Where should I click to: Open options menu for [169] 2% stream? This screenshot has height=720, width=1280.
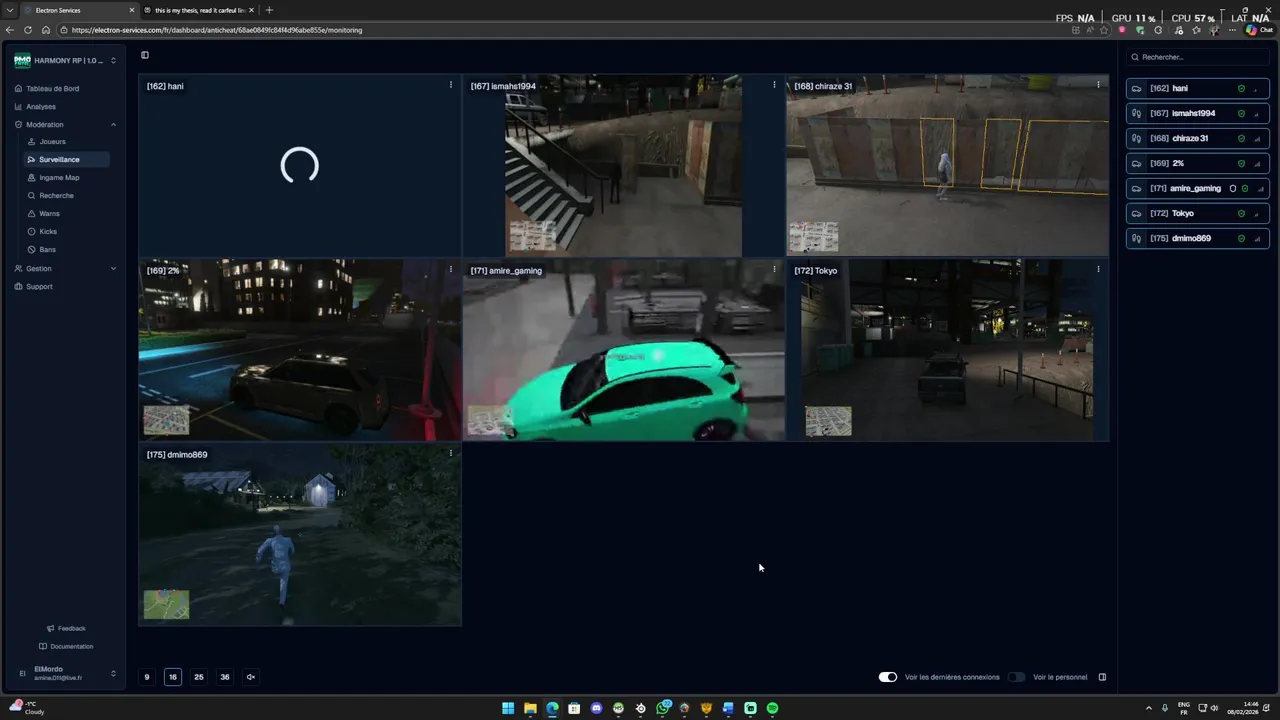(451, 269)
